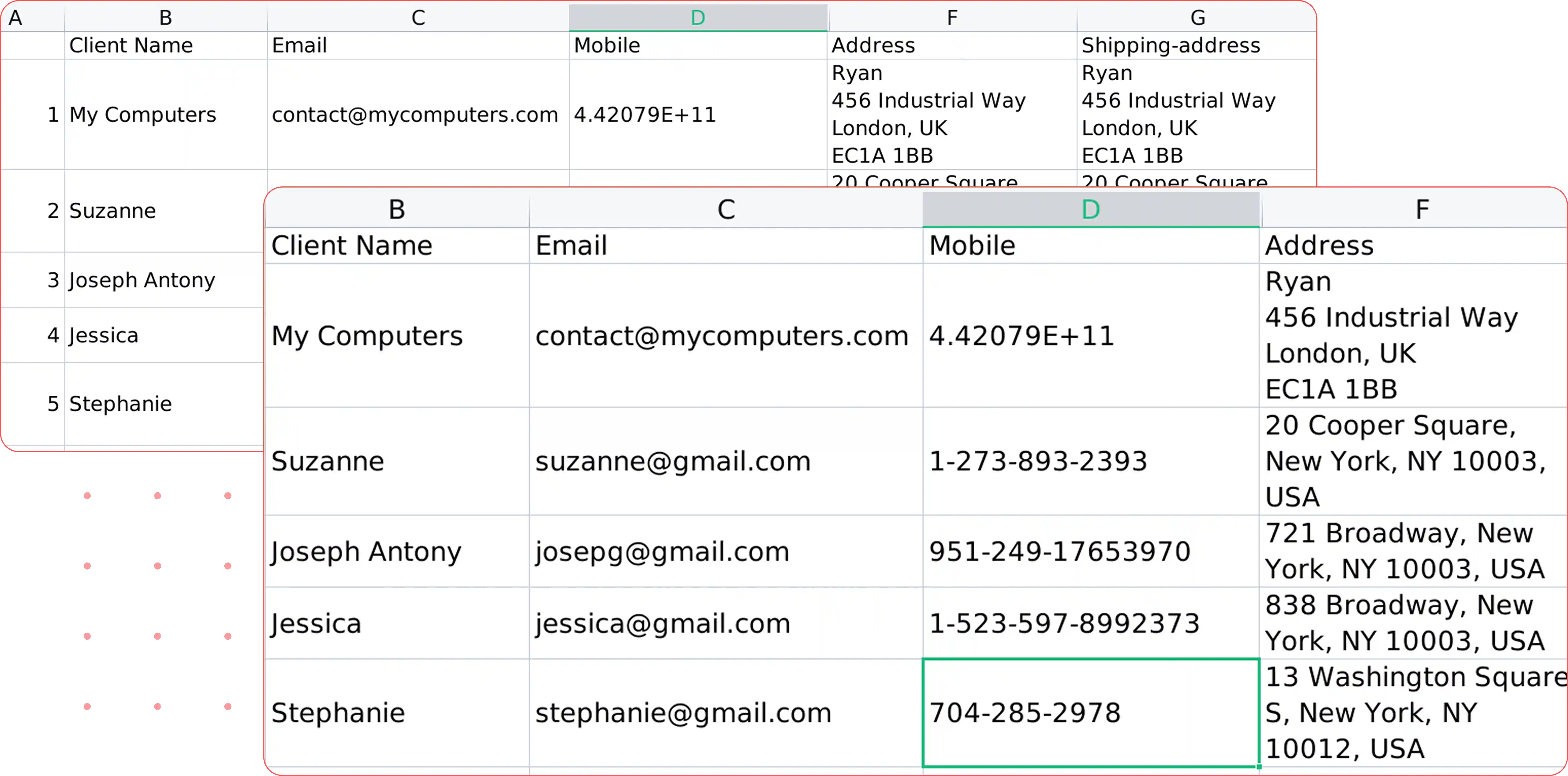
Task: Select Ryan 456 Industrial Way address in front sheet
Action: (1414, 336)
